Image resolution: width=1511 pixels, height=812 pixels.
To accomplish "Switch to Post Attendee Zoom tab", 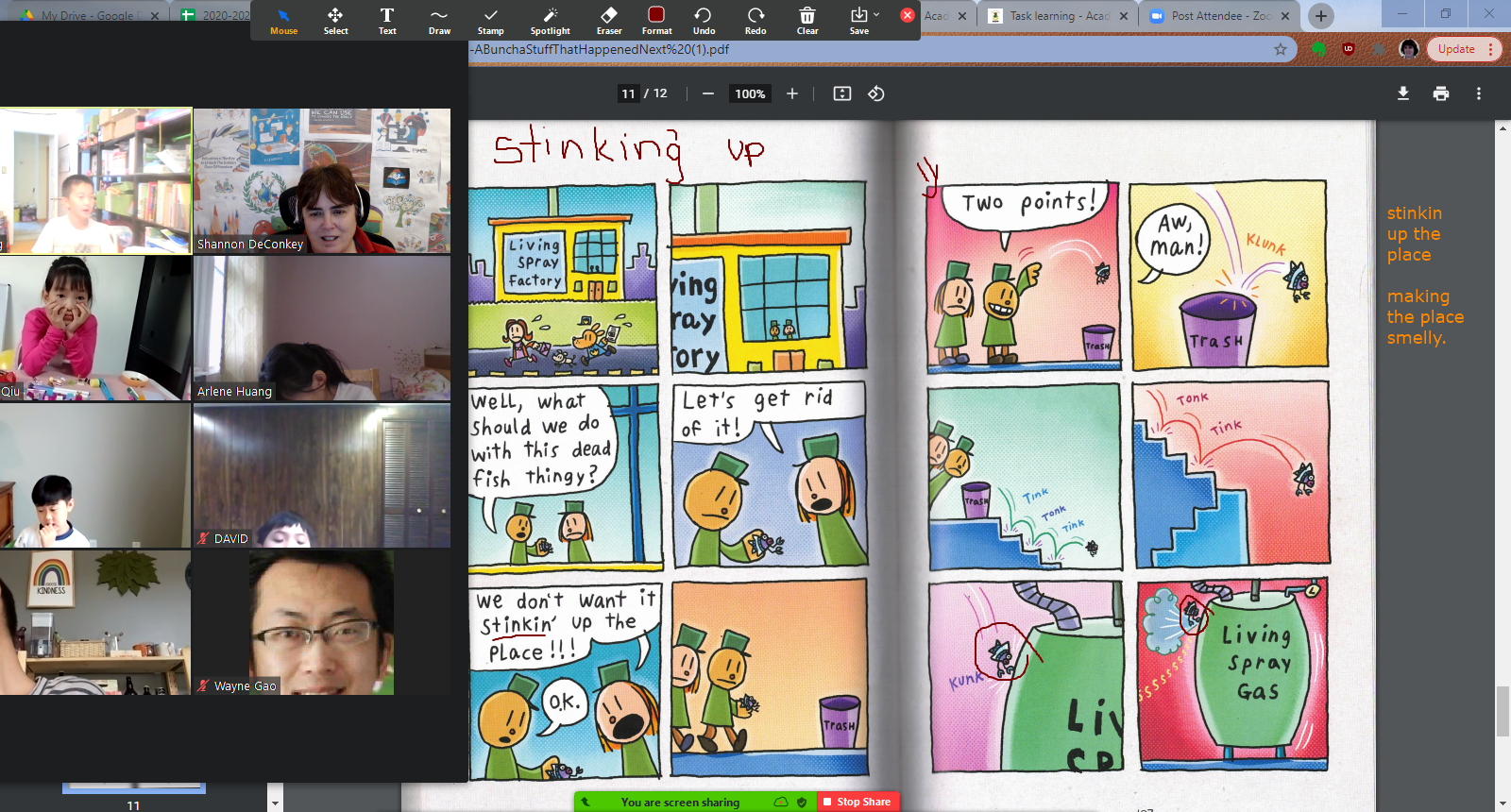I will coord(1218,15).
